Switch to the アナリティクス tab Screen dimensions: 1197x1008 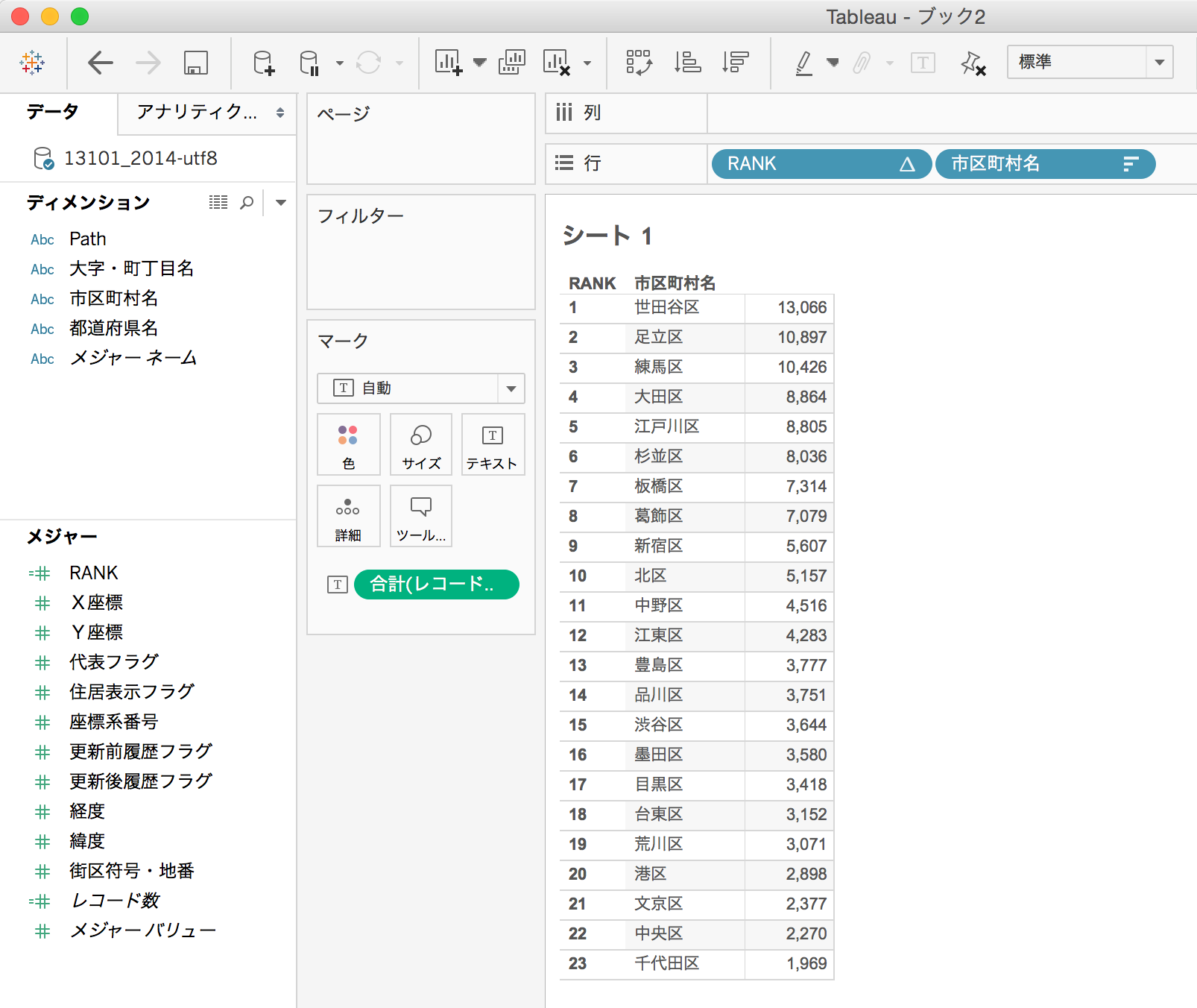pos(206,113)
